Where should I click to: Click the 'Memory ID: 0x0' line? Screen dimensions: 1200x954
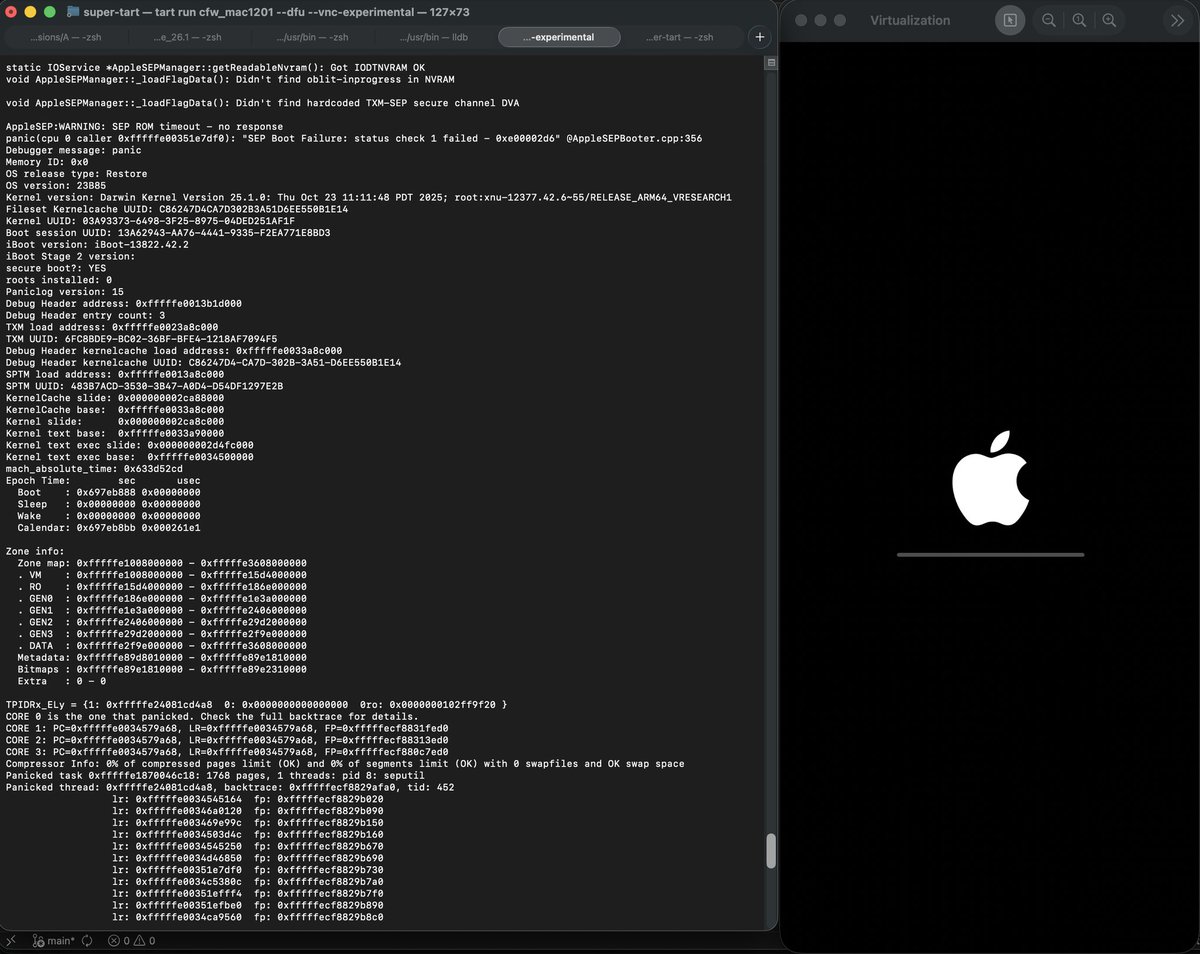47,161
